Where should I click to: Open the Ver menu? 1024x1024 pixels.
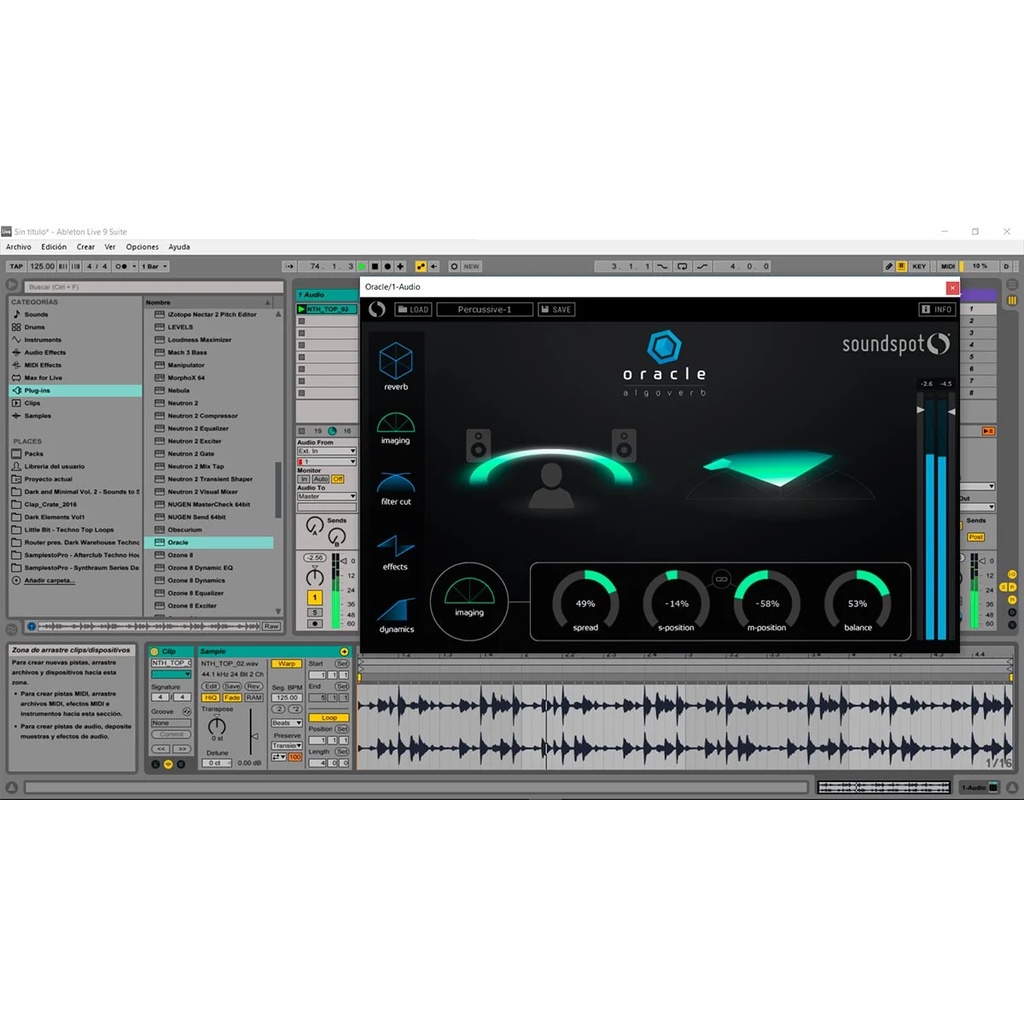pyautogui.click(x=110, y=247)
